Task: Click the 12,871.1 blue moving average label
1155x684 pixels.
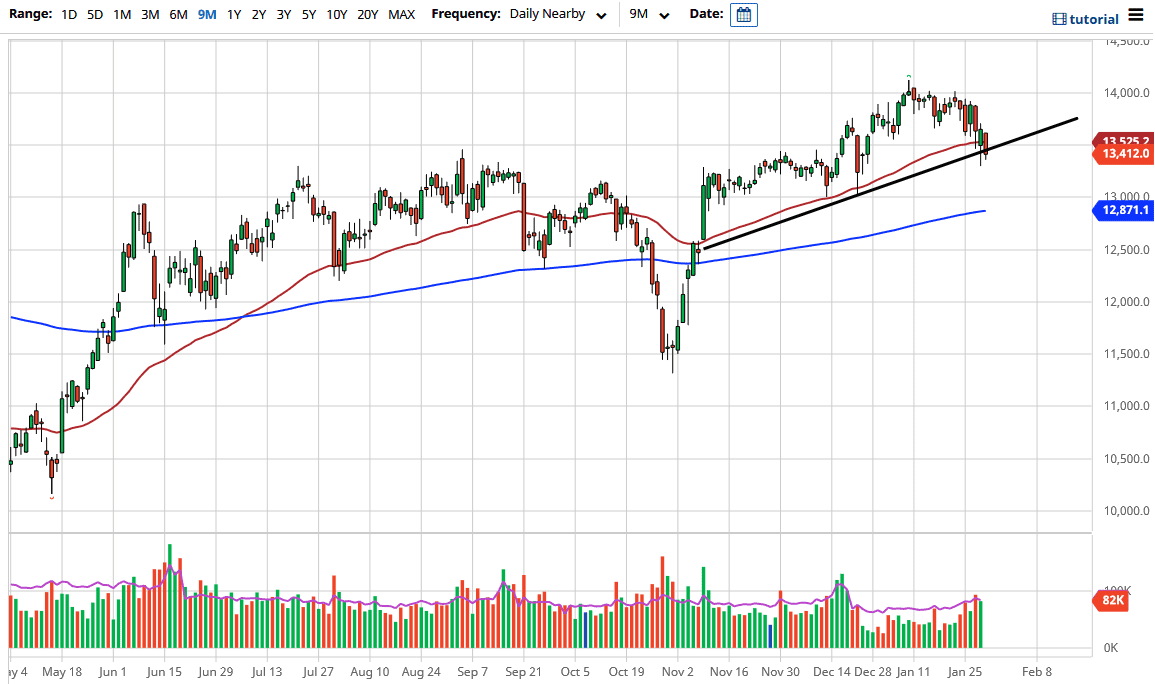Action: click(1123, 211)
